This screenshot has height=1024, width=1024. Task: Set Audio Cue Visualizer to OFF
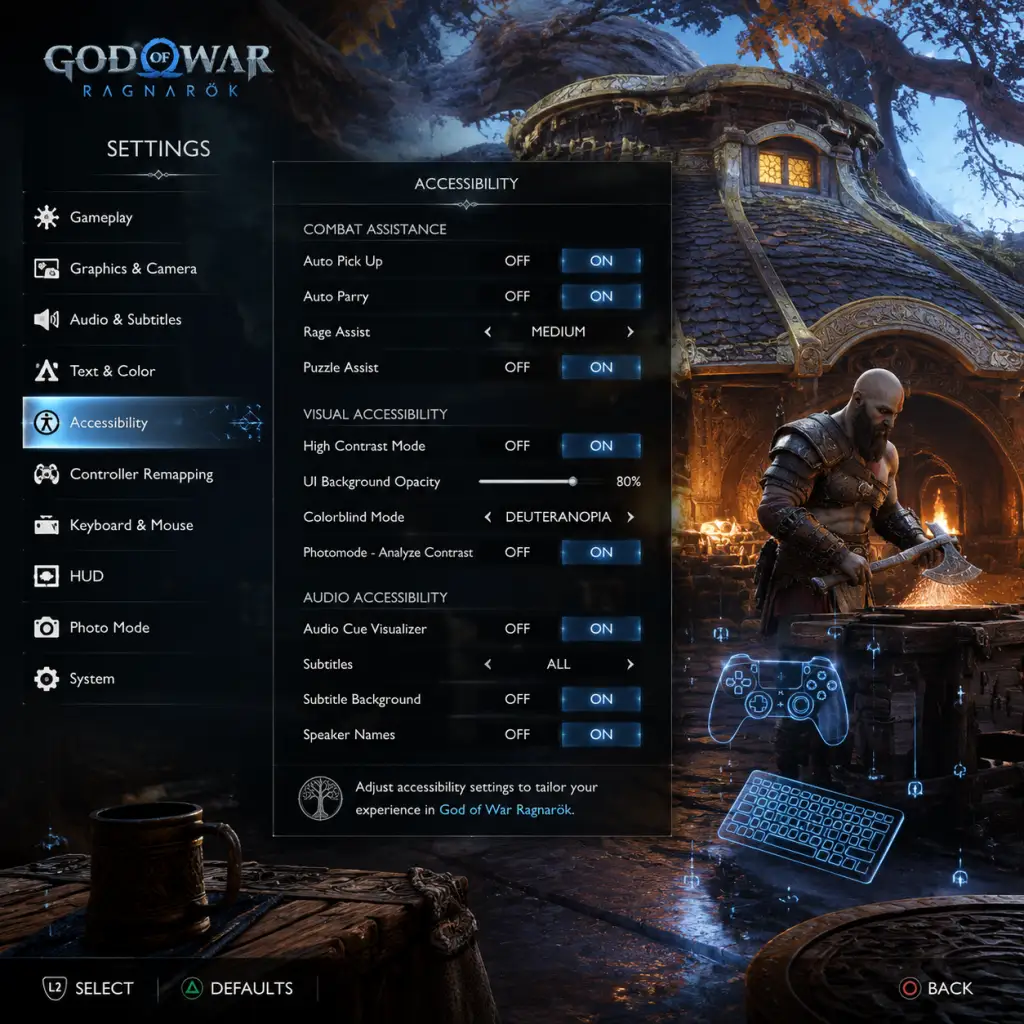point(517,628)
